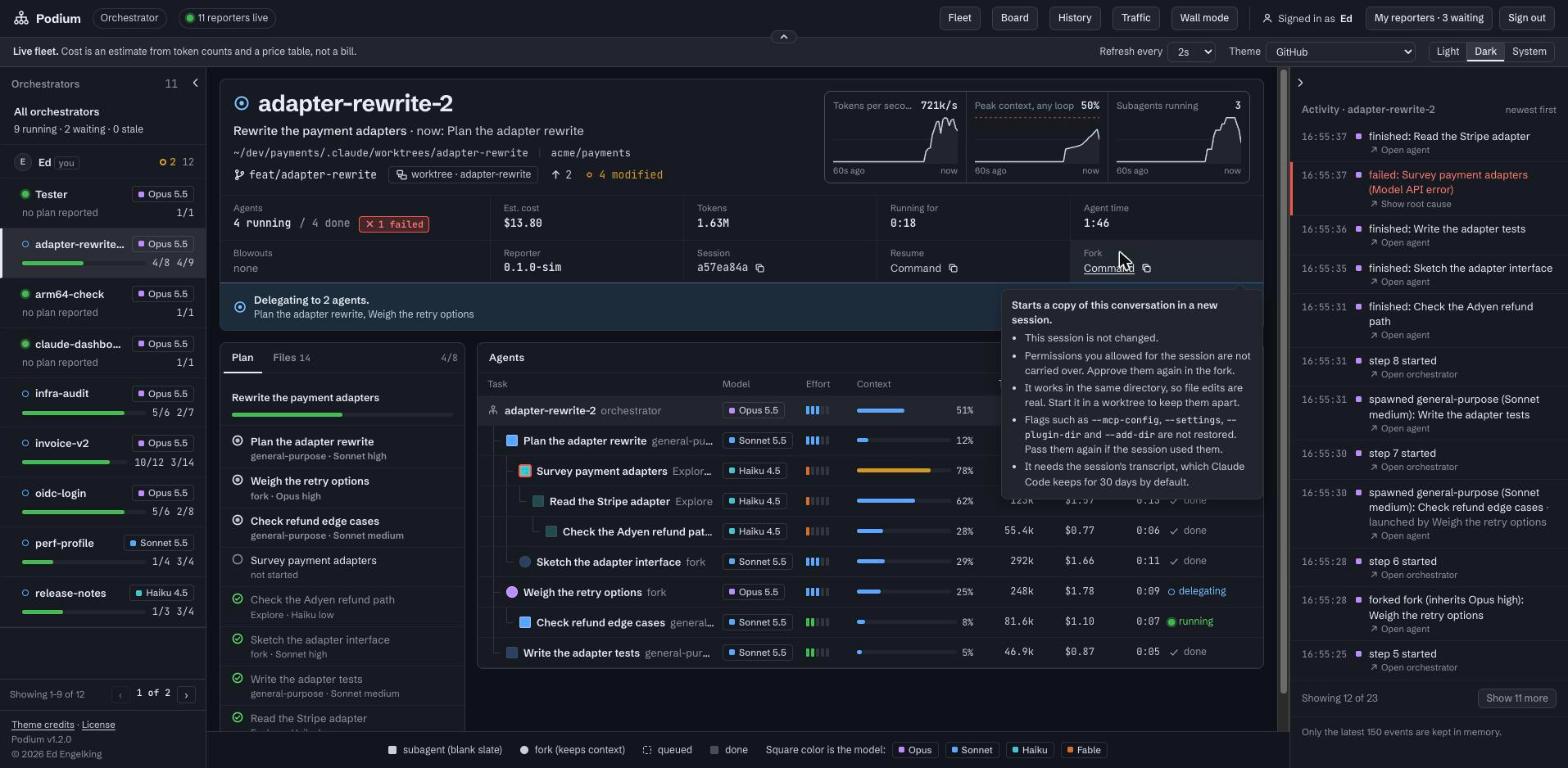
Task: Select System theme mode
Action: tap(1529, 52)
